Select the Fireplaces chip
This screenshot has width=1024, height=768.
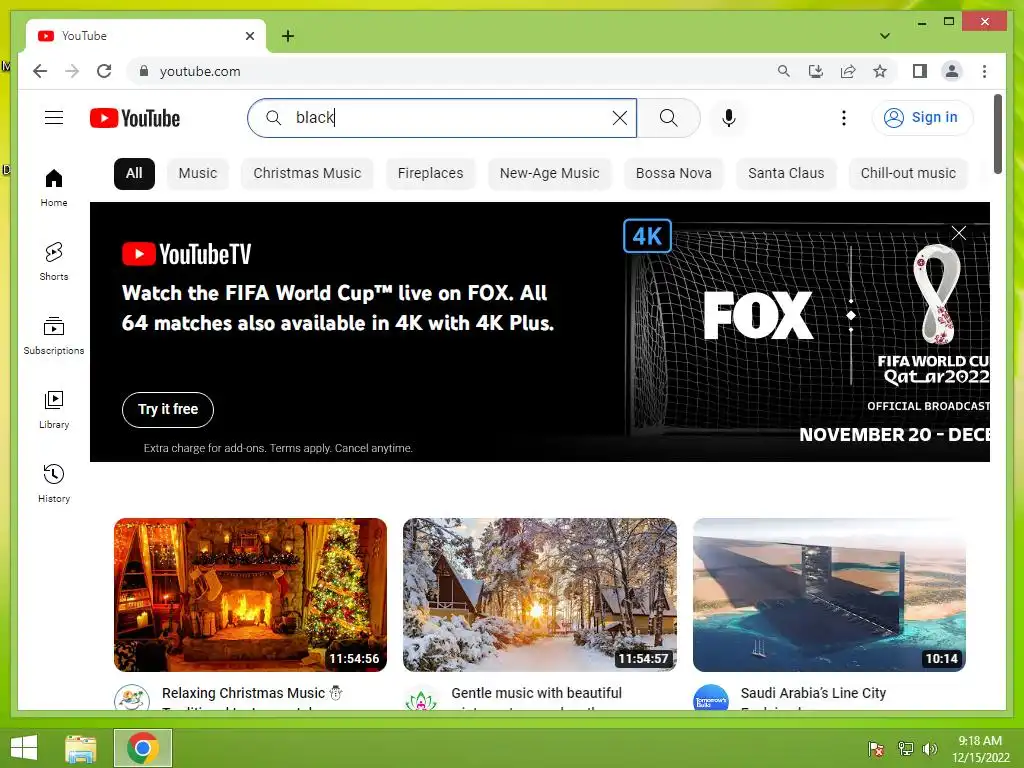[430, 174]
